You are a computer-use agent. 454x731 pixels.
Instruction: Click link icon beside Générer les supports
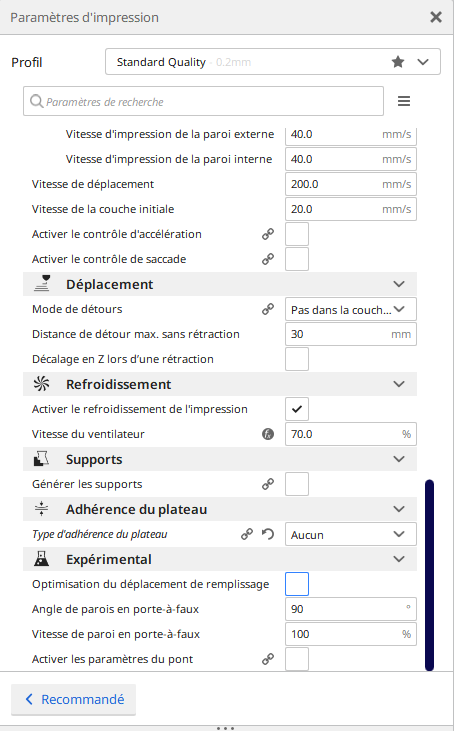(x=268, y=484)
